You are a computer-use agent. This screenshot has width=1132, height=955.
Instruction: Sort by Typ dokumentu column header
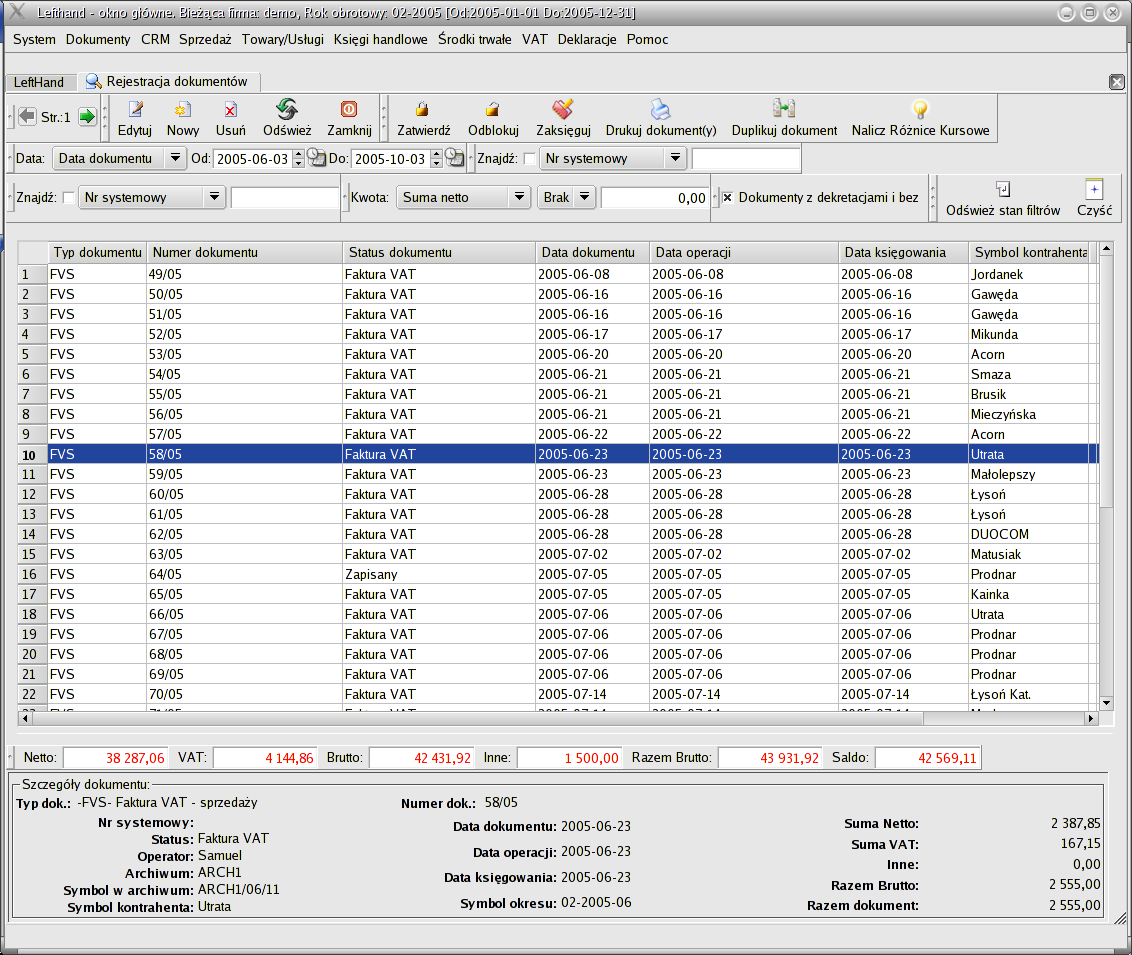pyautogui.click(x=97, y=253)
